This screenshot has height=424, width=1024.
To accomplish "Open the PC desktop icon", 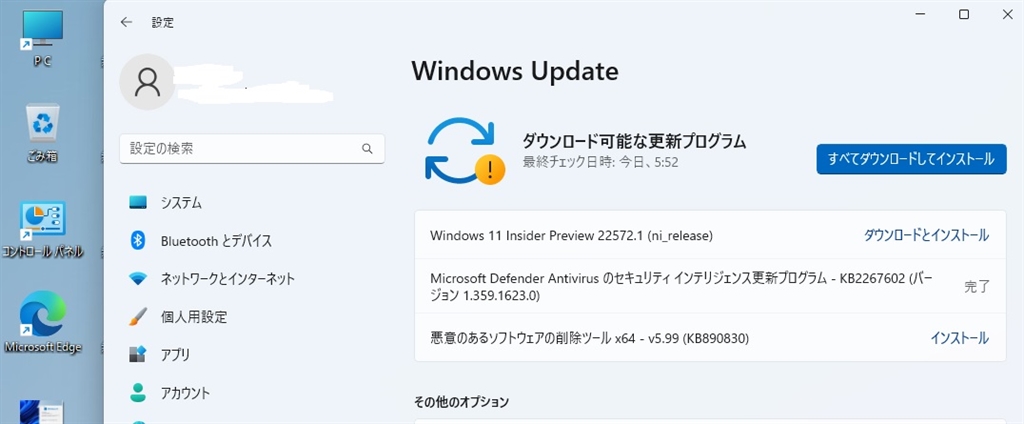I will pyautogui.click(x=42, y=33).
